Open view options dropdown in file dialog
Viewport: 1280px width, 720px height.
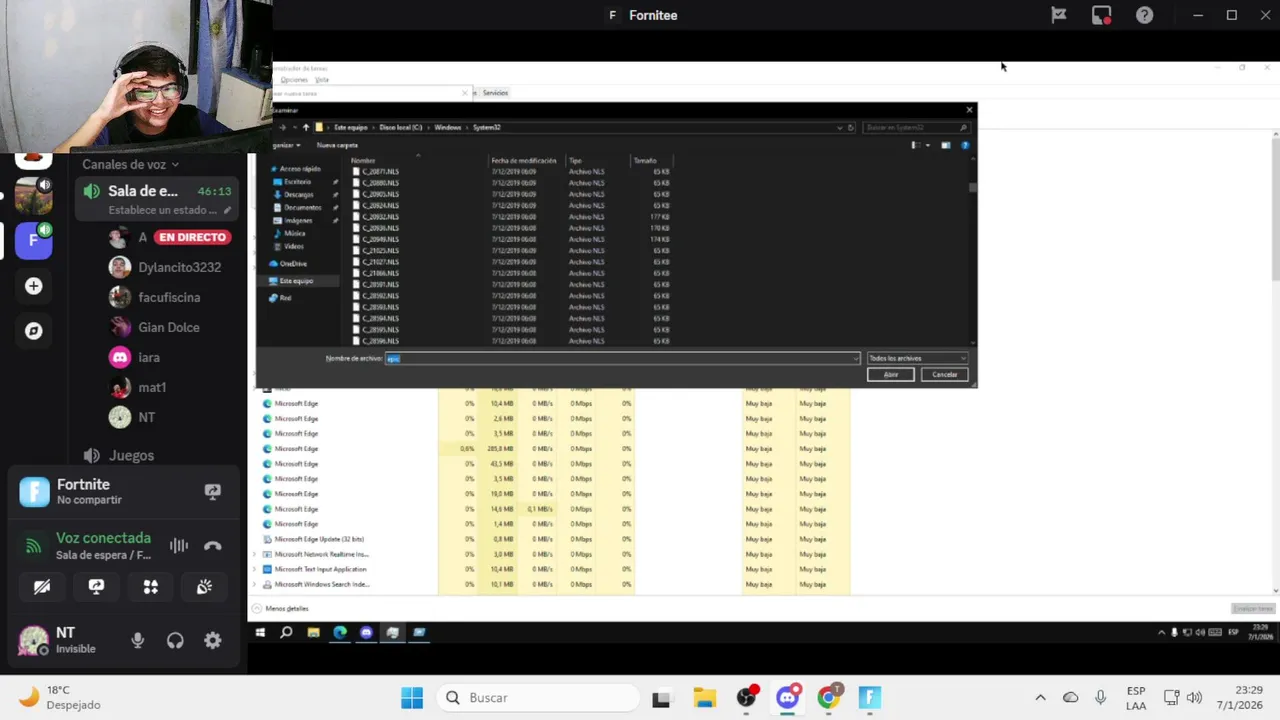click(928, 145)
